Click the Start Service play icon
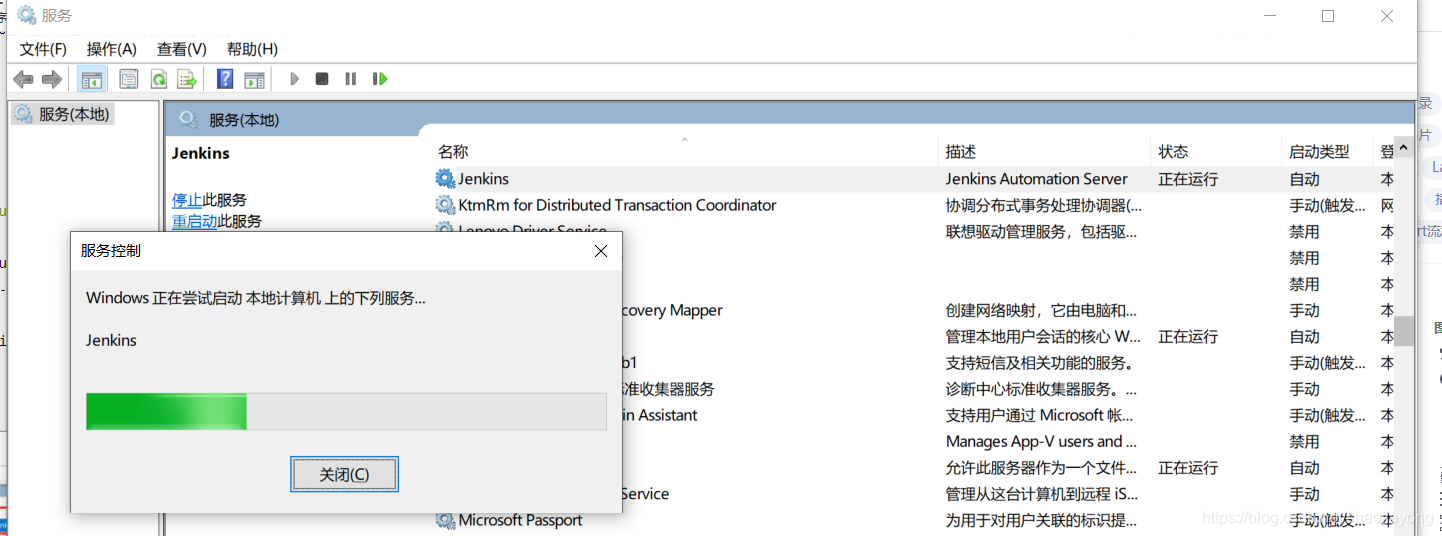Viewport: 1442px width, 536px height. coord(294,79)
